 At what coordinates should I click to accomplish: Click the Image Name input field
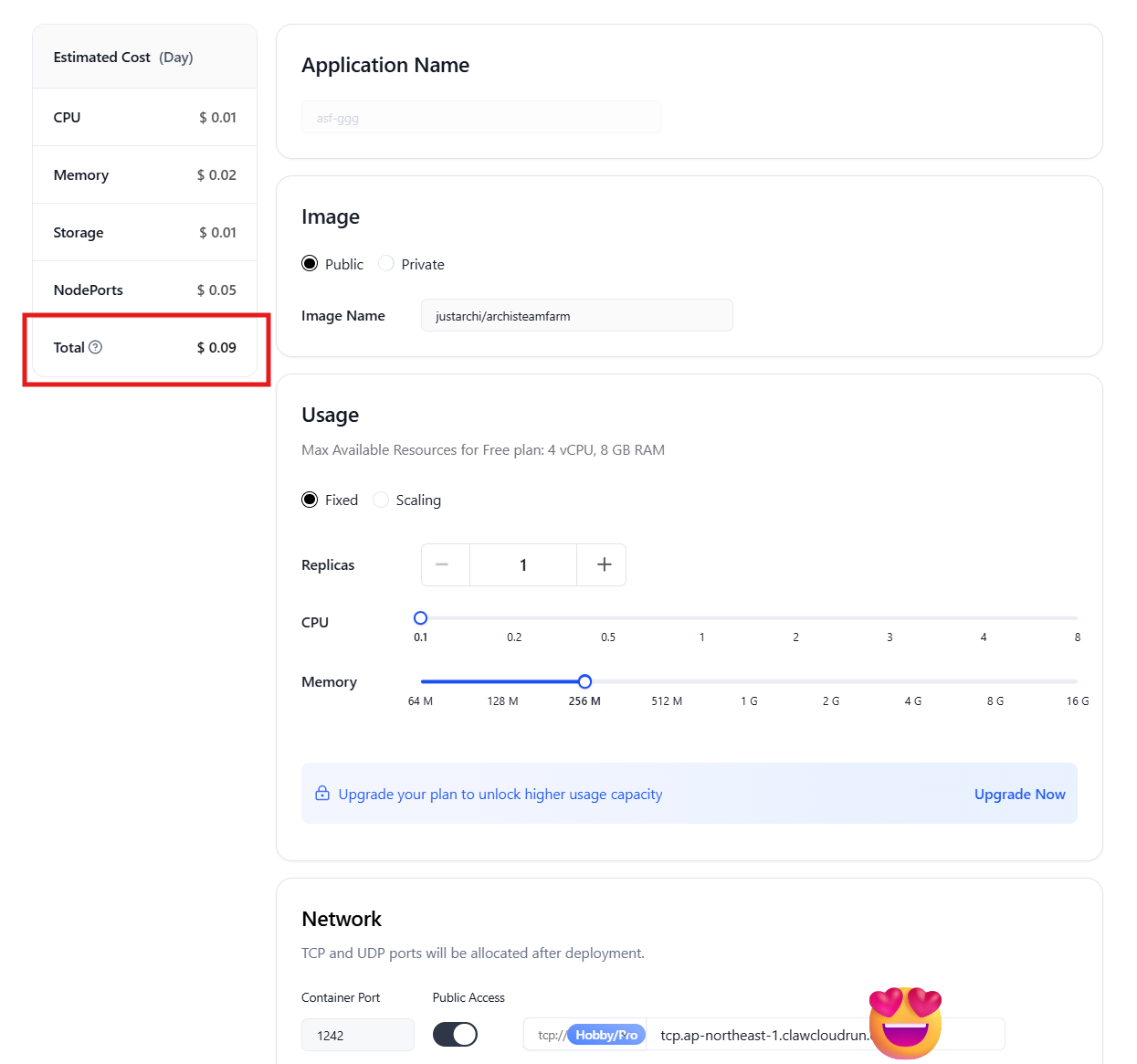point(576,316)
